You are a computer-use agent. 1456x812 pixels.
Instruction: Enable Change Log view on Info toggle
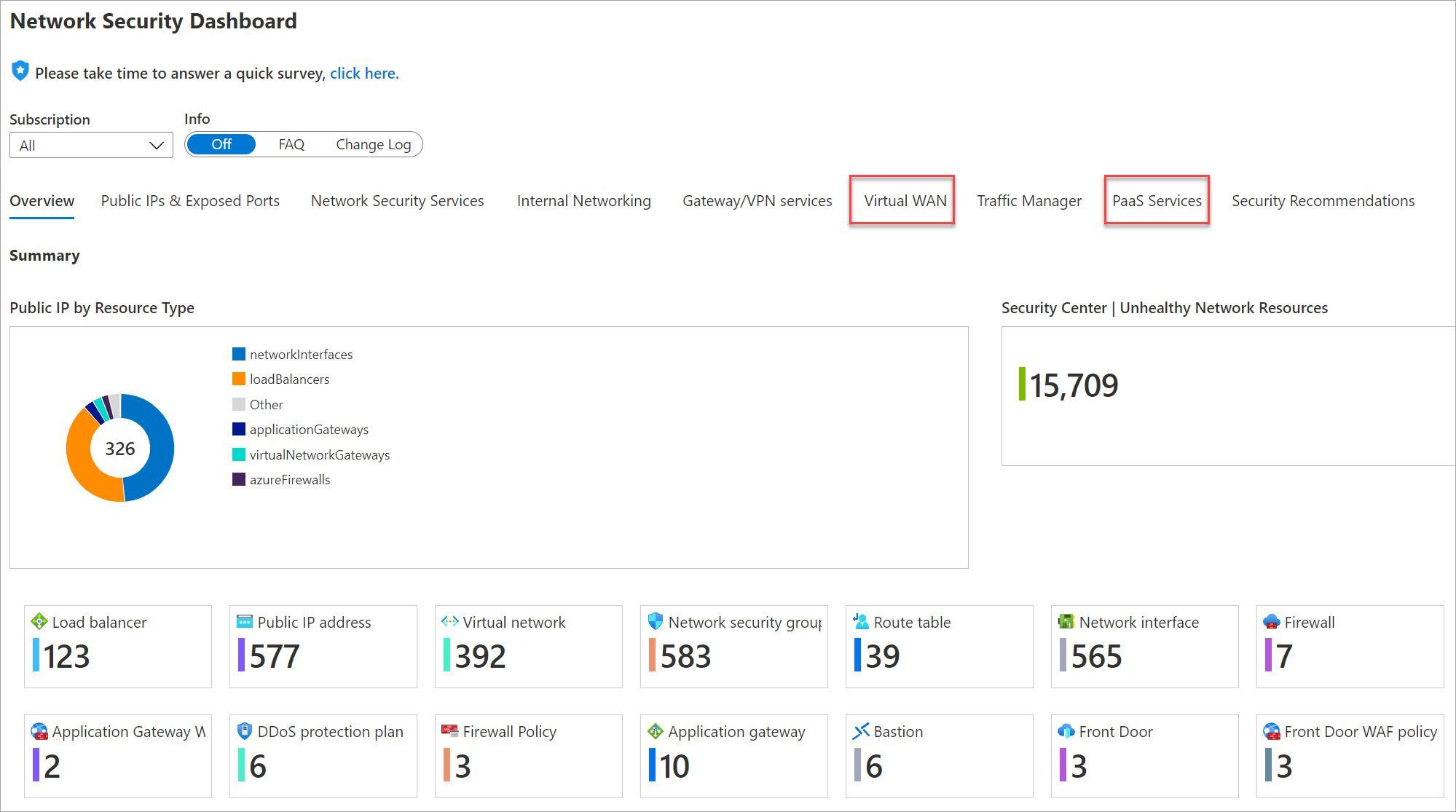coord(372,144)
